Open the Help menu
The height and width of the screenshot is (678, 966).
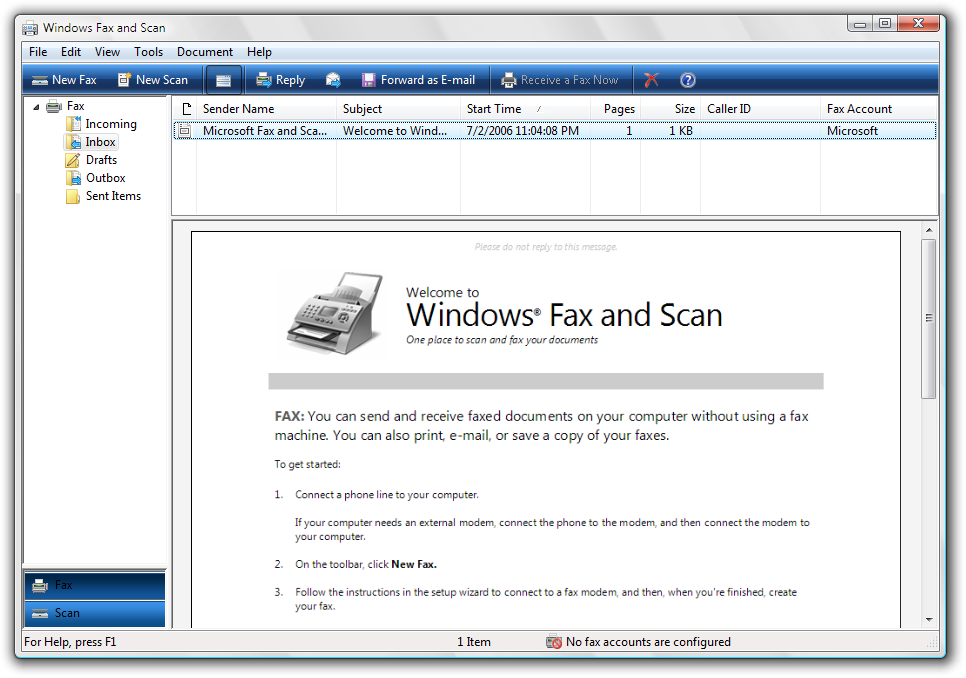[259, 52]
